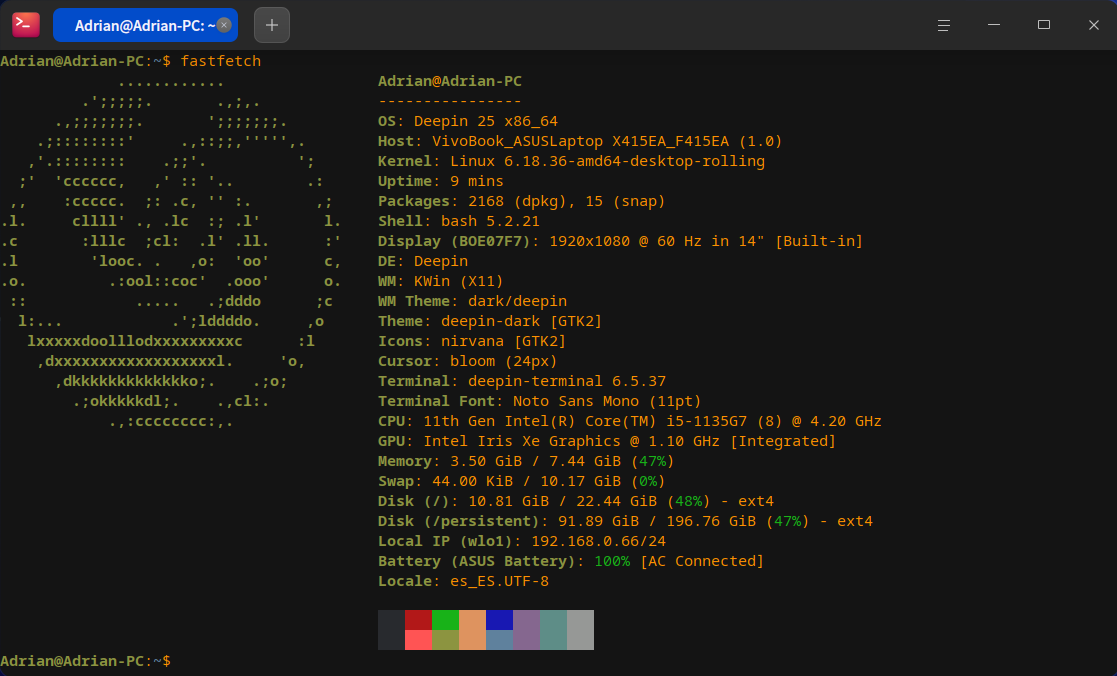The height and width of the screenshot is (676, 1117).
Task: Click the Terminal Font Noto Sans Mono line
Action: point(540,401)
